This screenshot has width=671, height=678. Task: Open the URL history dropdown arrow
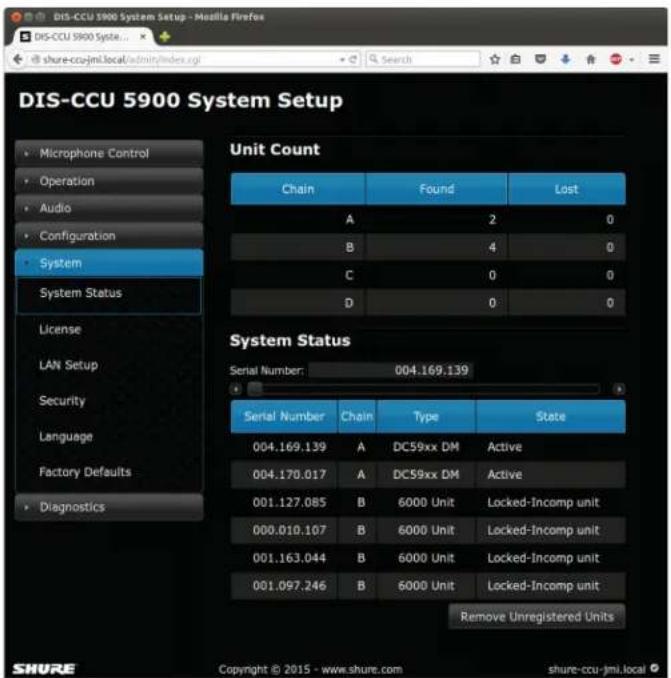click(x=342, y=60)
